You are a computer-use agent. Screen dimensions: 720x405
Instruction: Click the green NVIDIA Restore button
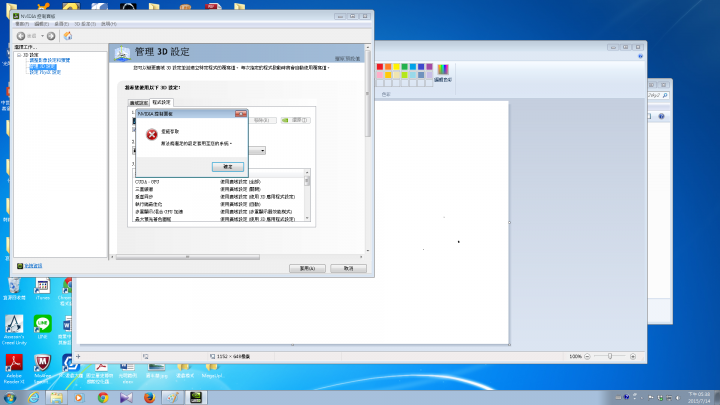pos(295,120)
